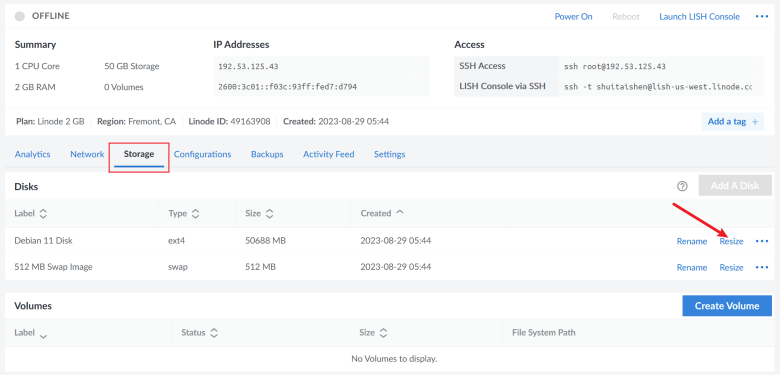Go to the Backups tab
This screenshot has width=780, height=375.
coord(267,154)
